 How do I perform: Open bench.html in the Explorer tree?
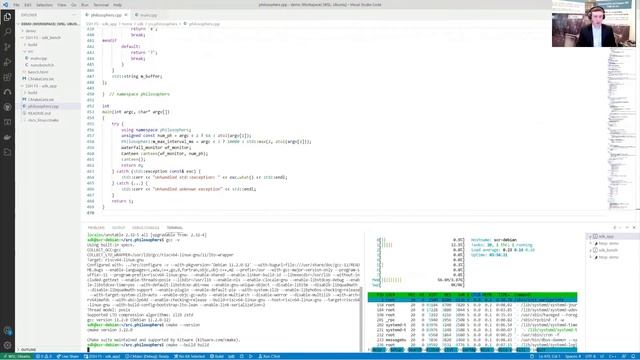[38, 72]
